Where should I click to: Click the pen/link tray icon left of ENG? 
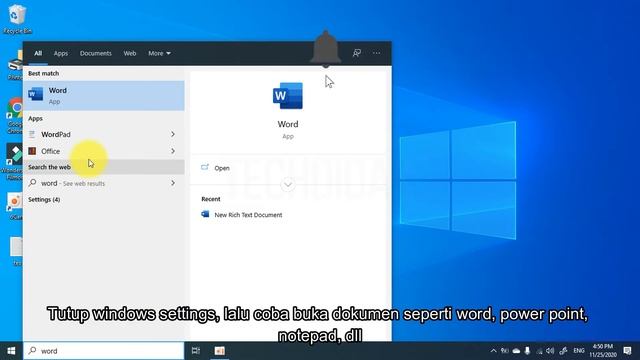[563, 351]
